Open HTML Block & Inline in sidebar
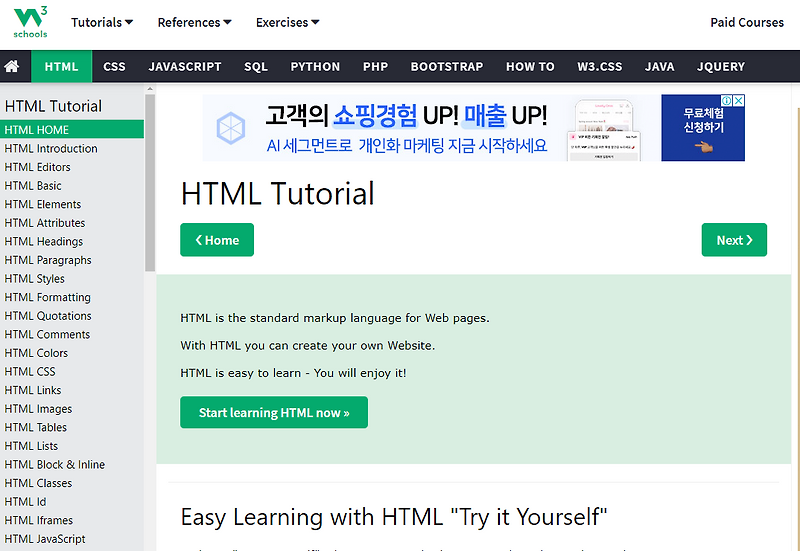This screenshot has height=551, width=800. tap(72, 465)
